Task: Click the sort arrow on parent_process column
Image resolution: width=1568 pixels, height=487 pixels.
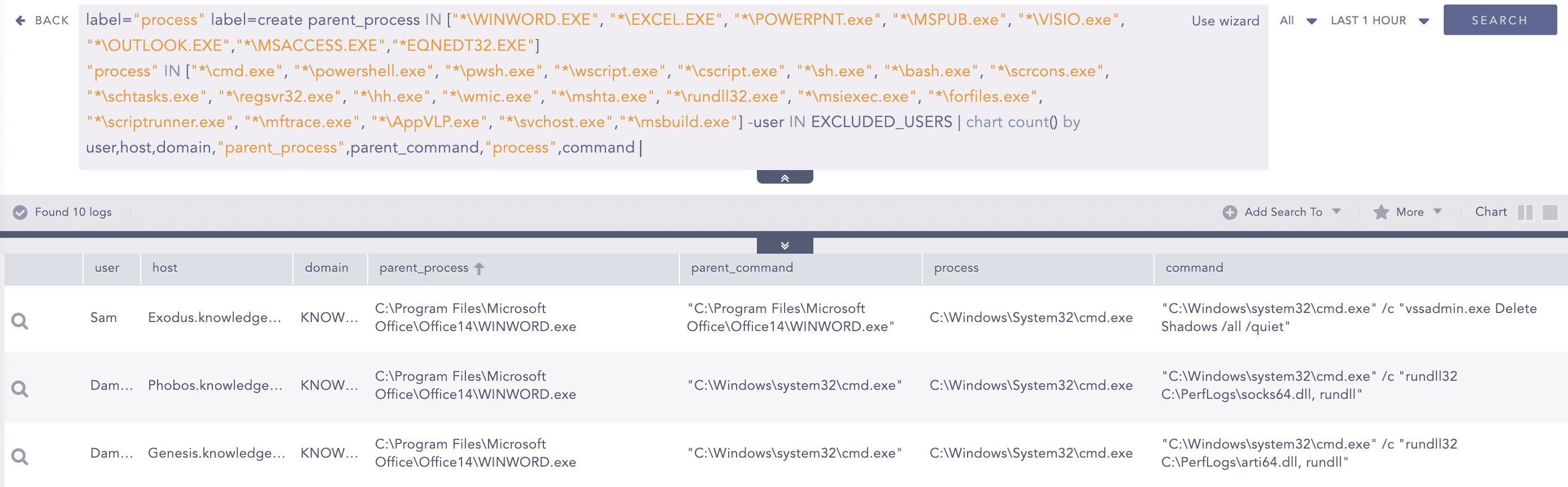Action: 479,268
